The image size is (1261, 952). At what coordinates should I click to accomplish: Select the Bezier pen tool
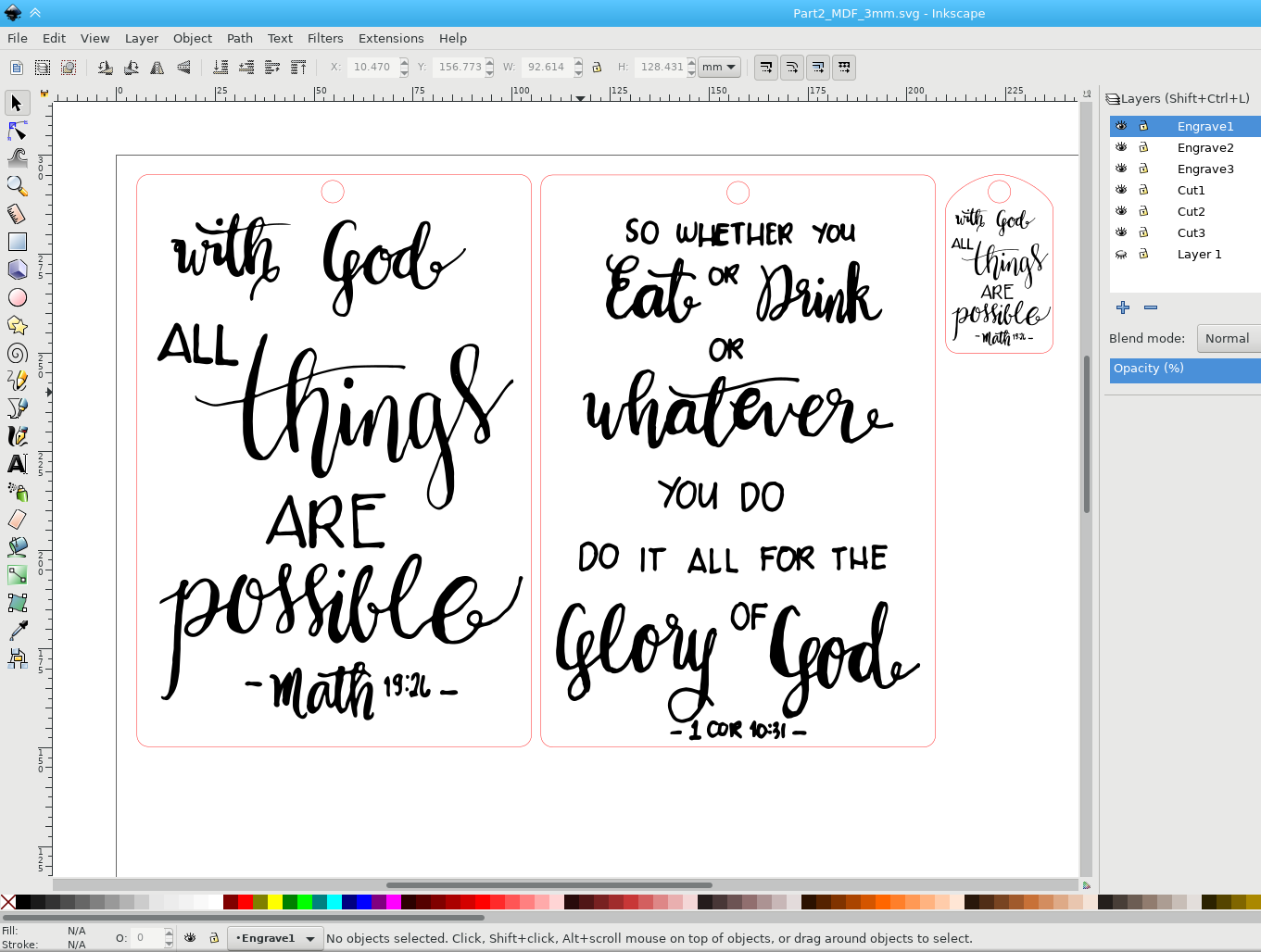click(x=17, y=408)
